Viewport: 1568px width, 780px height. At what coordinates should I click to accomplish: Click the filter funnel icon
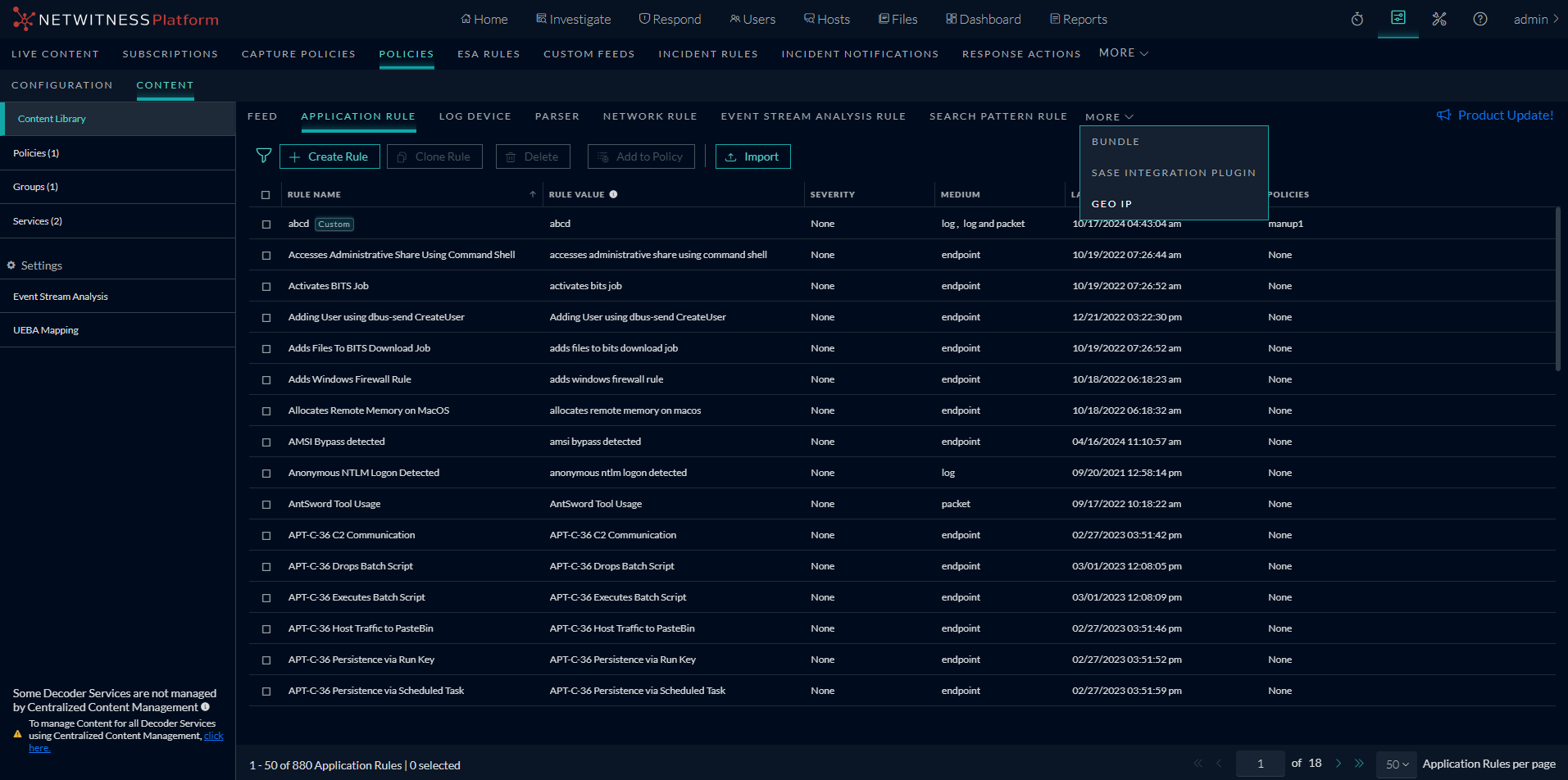tap(264, 156)
